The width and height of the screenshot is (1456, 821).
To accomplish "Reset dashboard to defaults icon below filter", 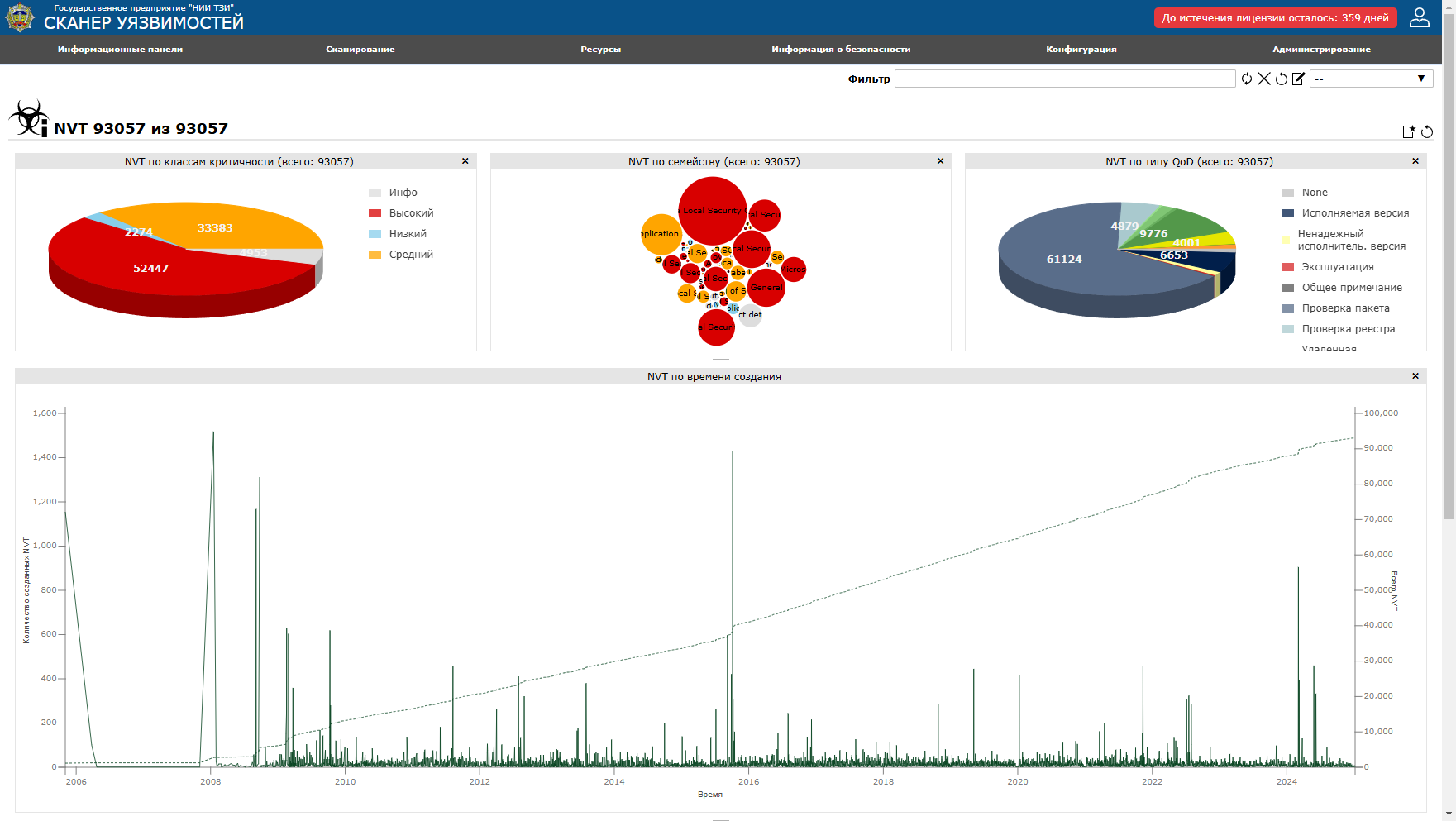I will click(1427, 131).
